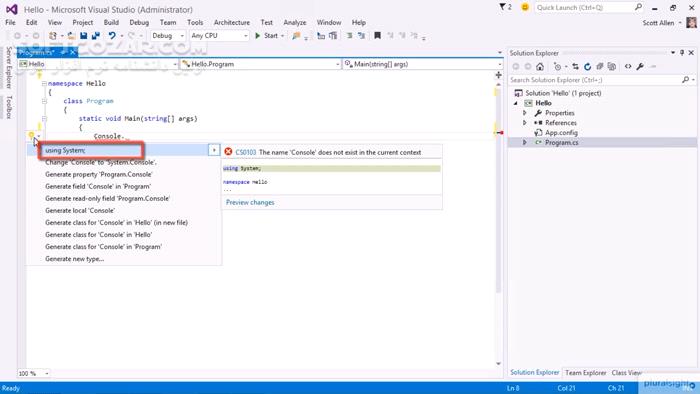This screenshot has width=700, height=394.
Task: Expand the using System submenu arrow
Action: point(214,150)
